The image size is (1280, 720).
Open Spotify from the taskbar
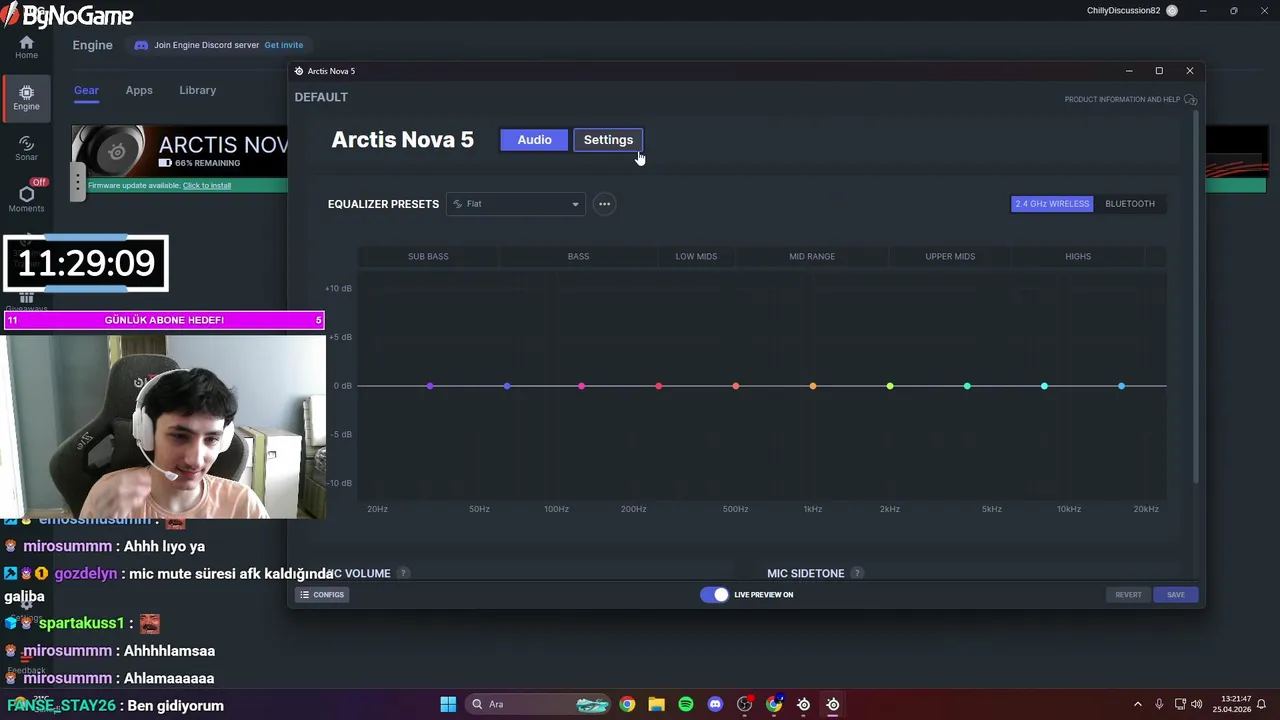(686, 704)
